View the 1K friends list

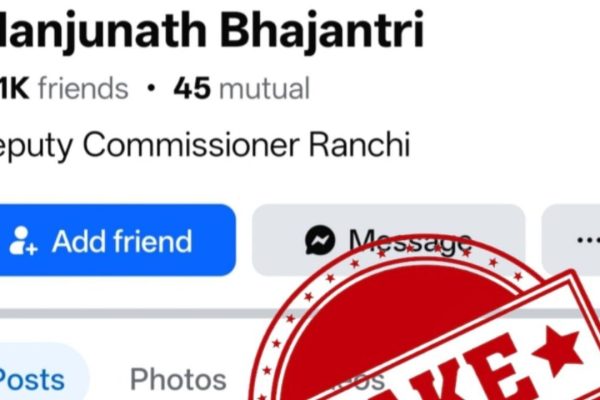point(64,88)
